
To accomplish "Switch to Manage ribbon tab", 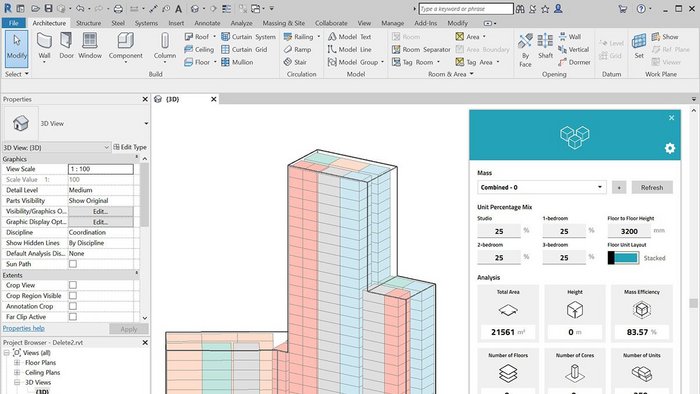I will 393,23.
